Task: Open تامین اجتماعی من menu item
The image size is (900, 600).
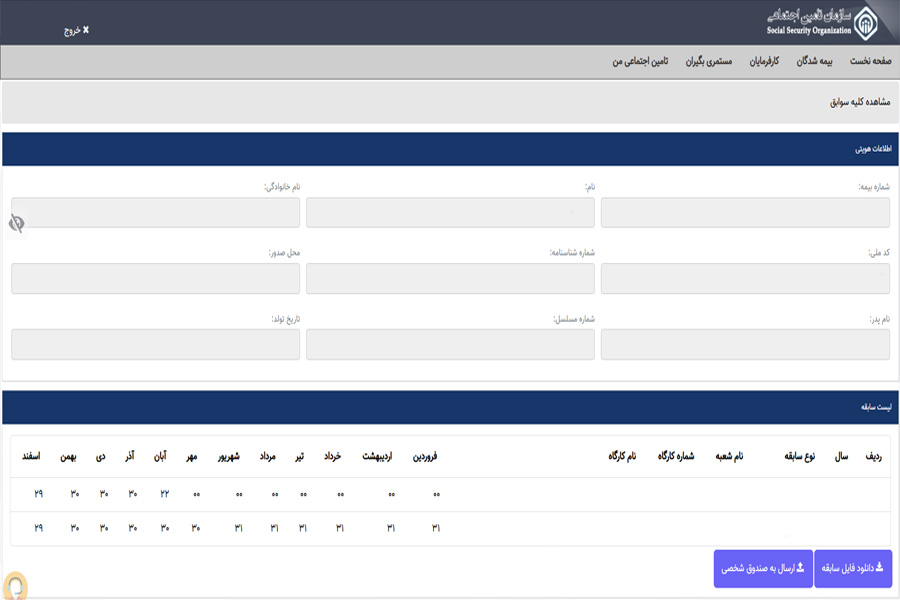Action: click(640, 61)
